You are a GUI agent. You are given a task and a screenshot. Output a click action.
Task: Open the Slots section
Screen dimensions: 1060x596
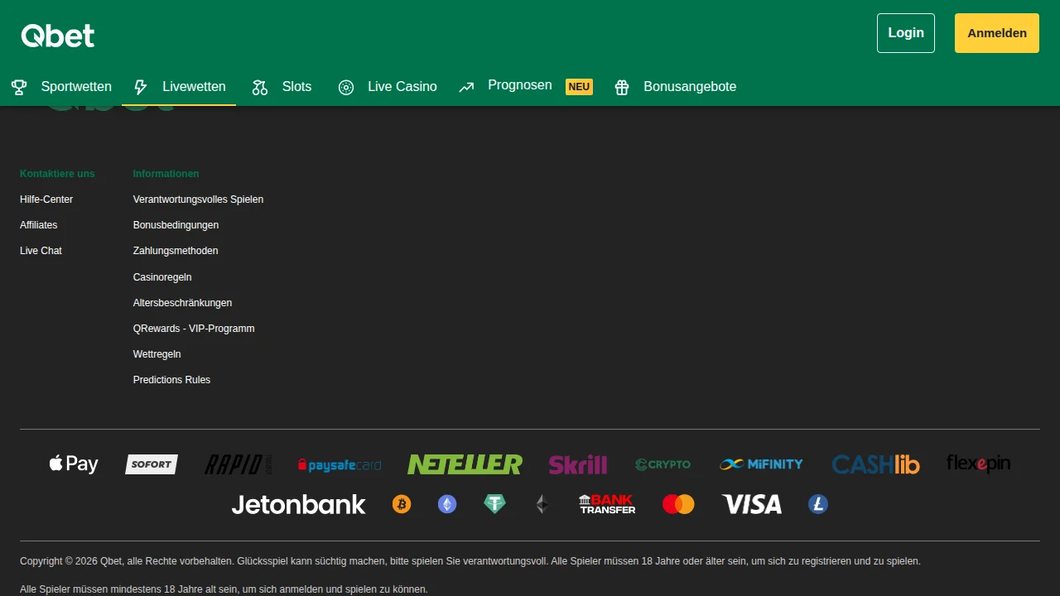[x=297, y=86]
